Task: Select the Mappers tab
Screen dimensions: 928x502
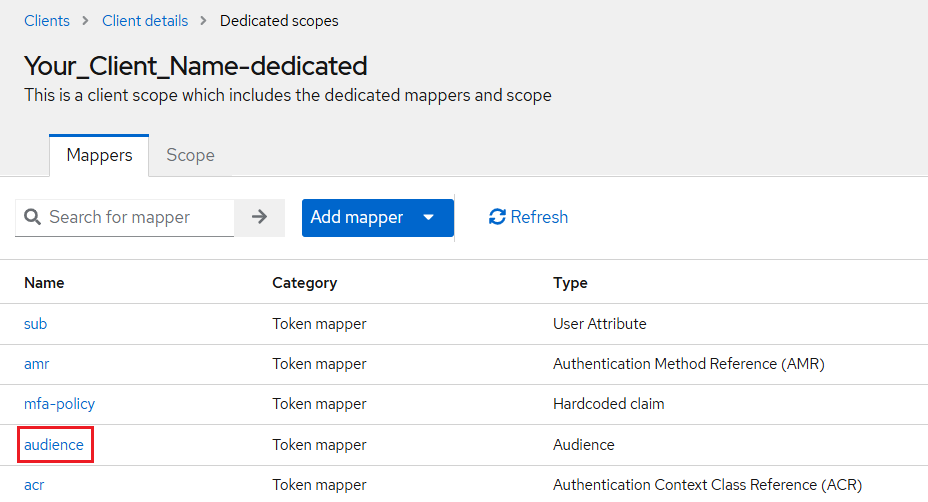Action: pyautogui.click(x=99, y=155)
